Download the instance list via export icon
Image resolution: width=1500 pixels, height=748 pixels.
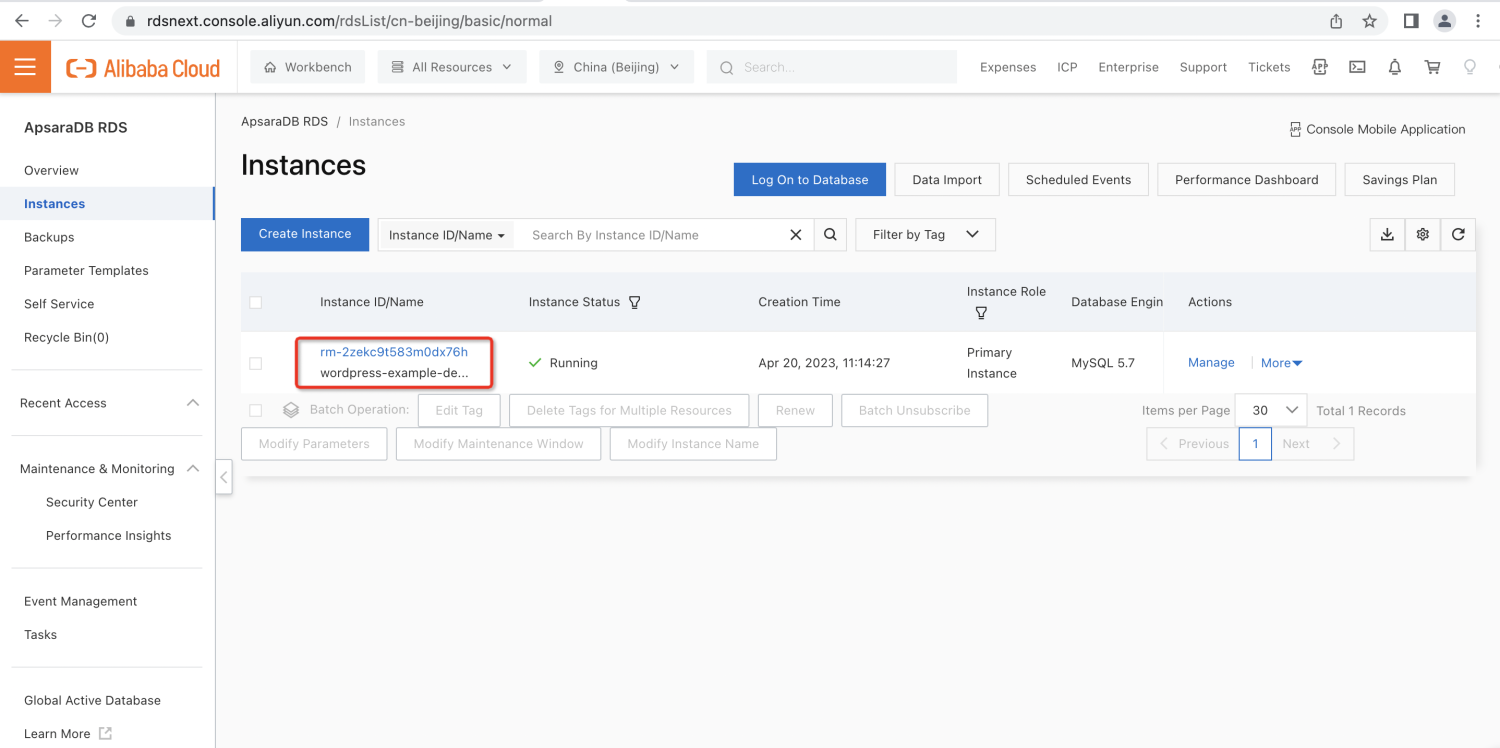(1386, 234)
